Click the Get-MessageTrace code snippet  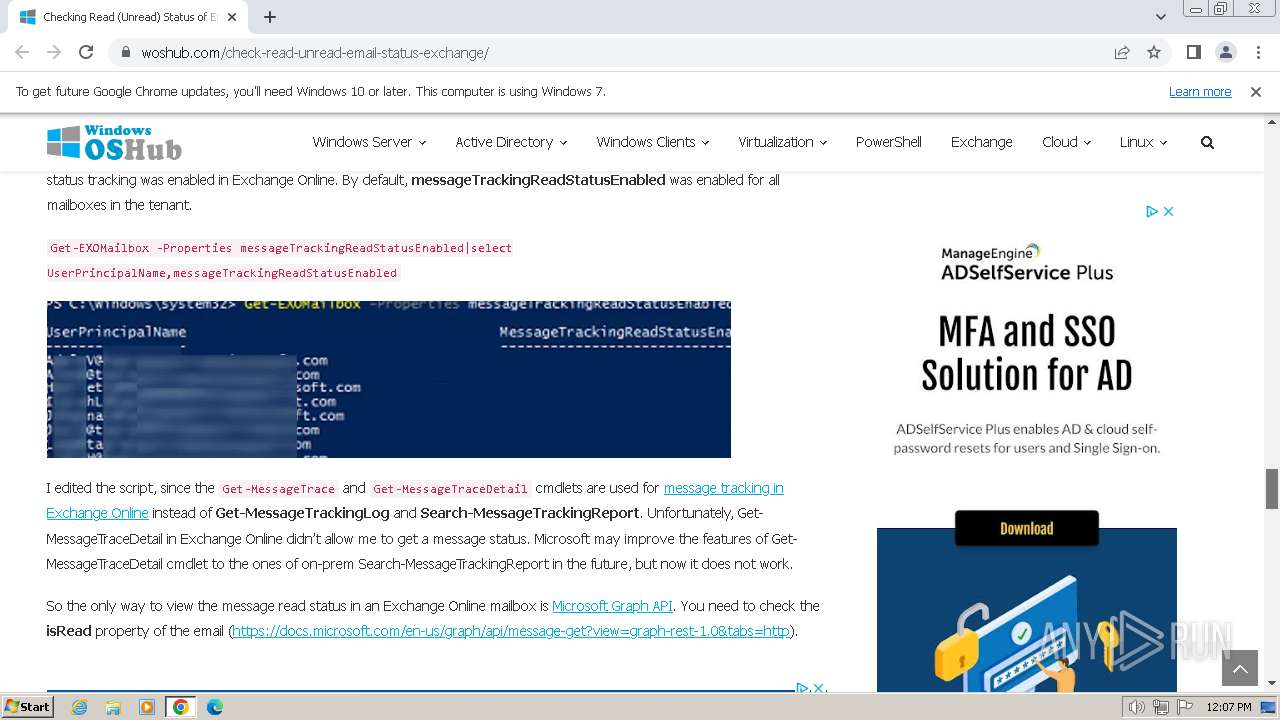278,489
